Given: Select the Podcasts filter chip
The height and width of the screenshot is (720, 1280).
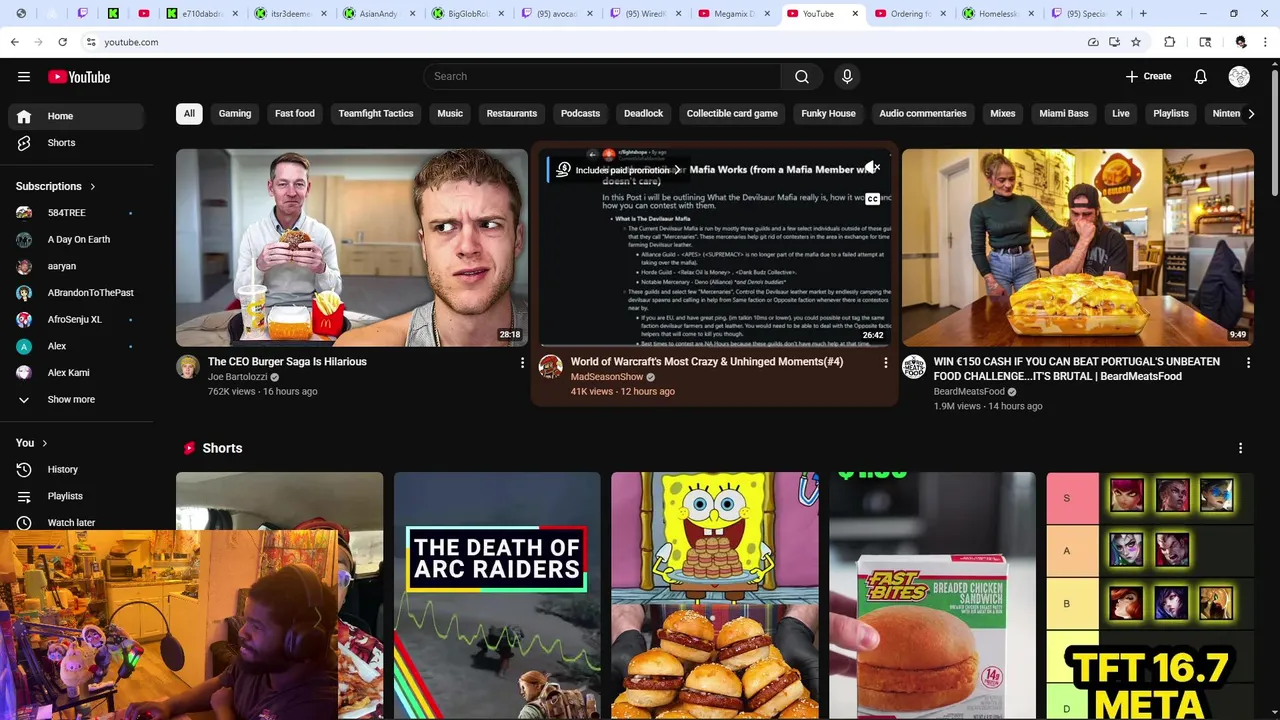Looking at the screenshot, I should tap(580, 114).
